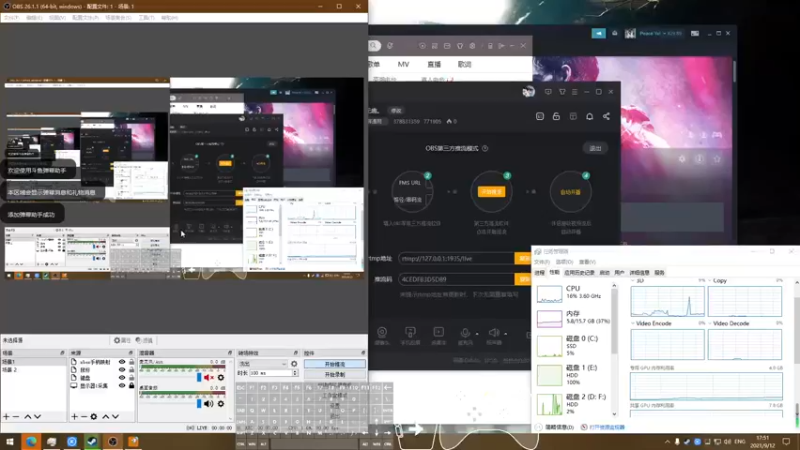
Task: Unmute the first mixer channel's red speaker
Action: 209,378
